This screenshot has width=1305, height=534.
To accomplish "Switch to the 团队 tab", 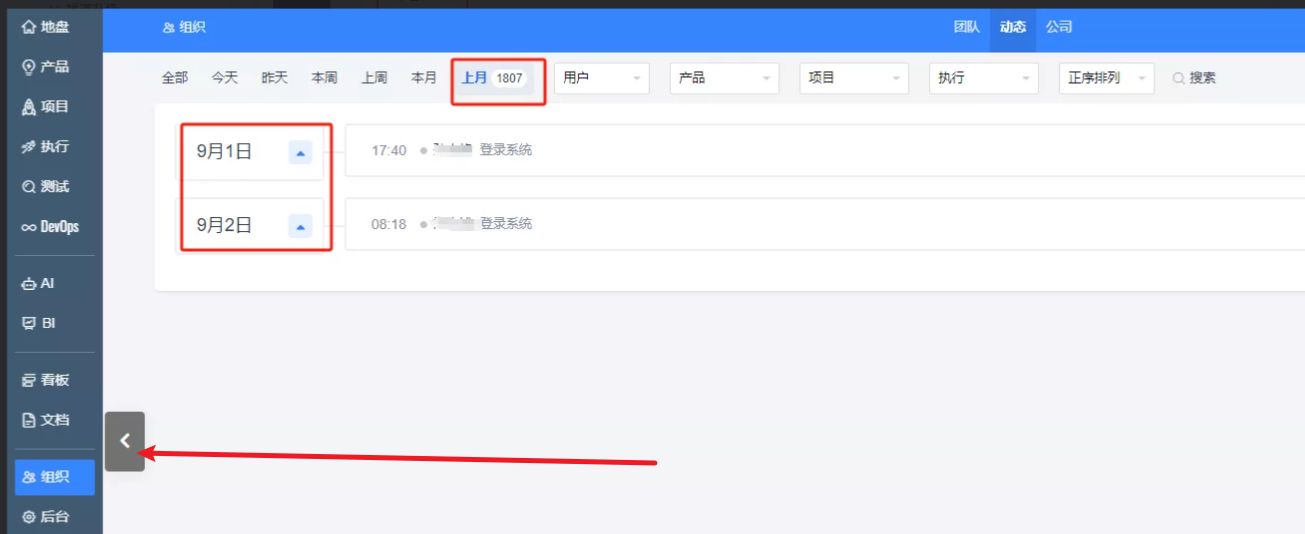I will click(966, 27).
